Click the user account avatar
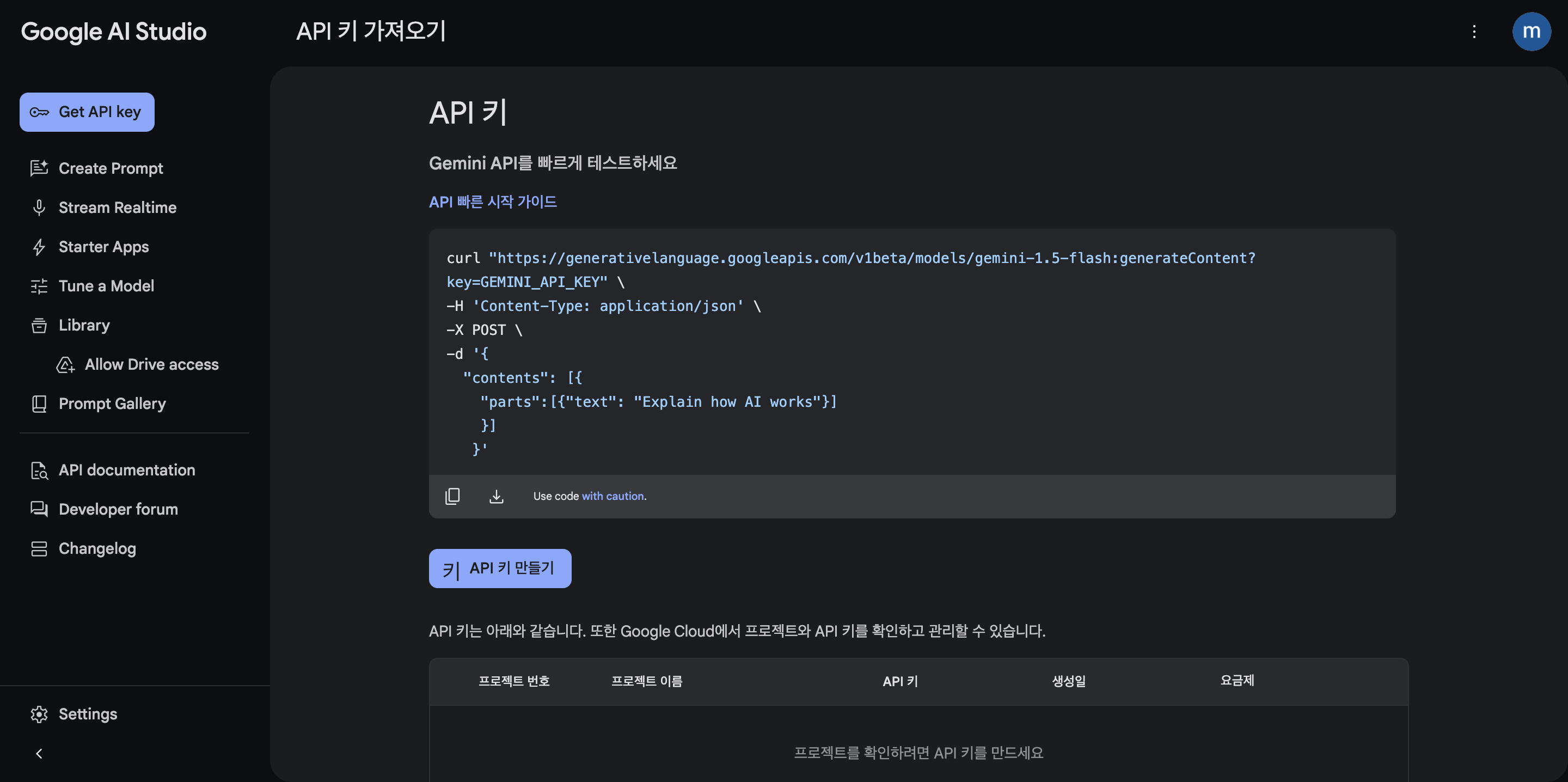The image size is (1568, 782). coord(1531,32)
